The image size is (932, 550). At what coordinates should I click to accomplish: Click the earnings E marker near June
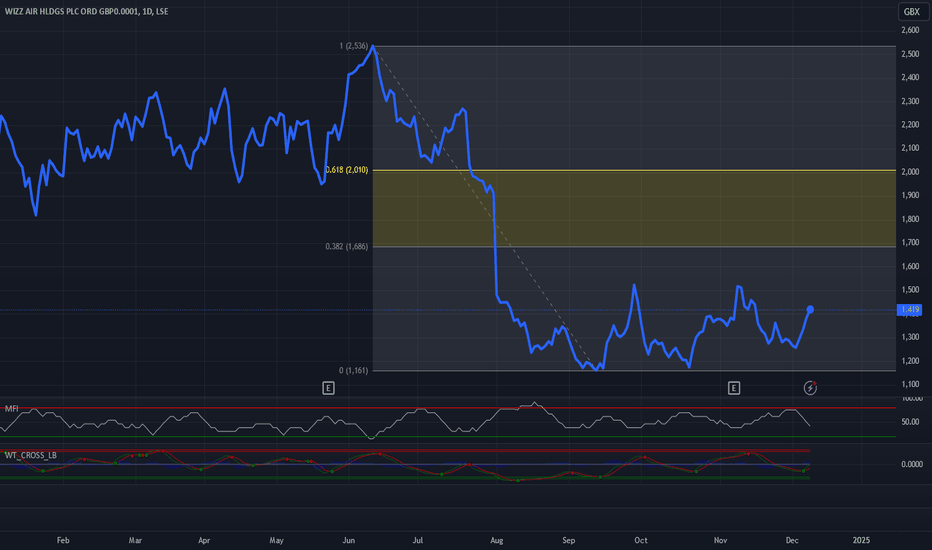328,388
